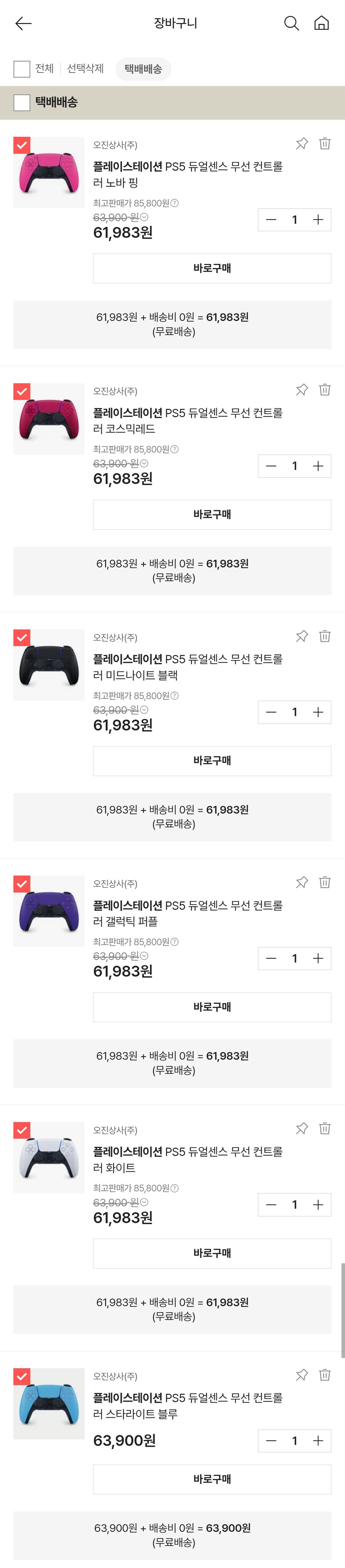
Task: Increase quantity of the 갤럭틱 퍼플 controller
Action: click(318, 958)
